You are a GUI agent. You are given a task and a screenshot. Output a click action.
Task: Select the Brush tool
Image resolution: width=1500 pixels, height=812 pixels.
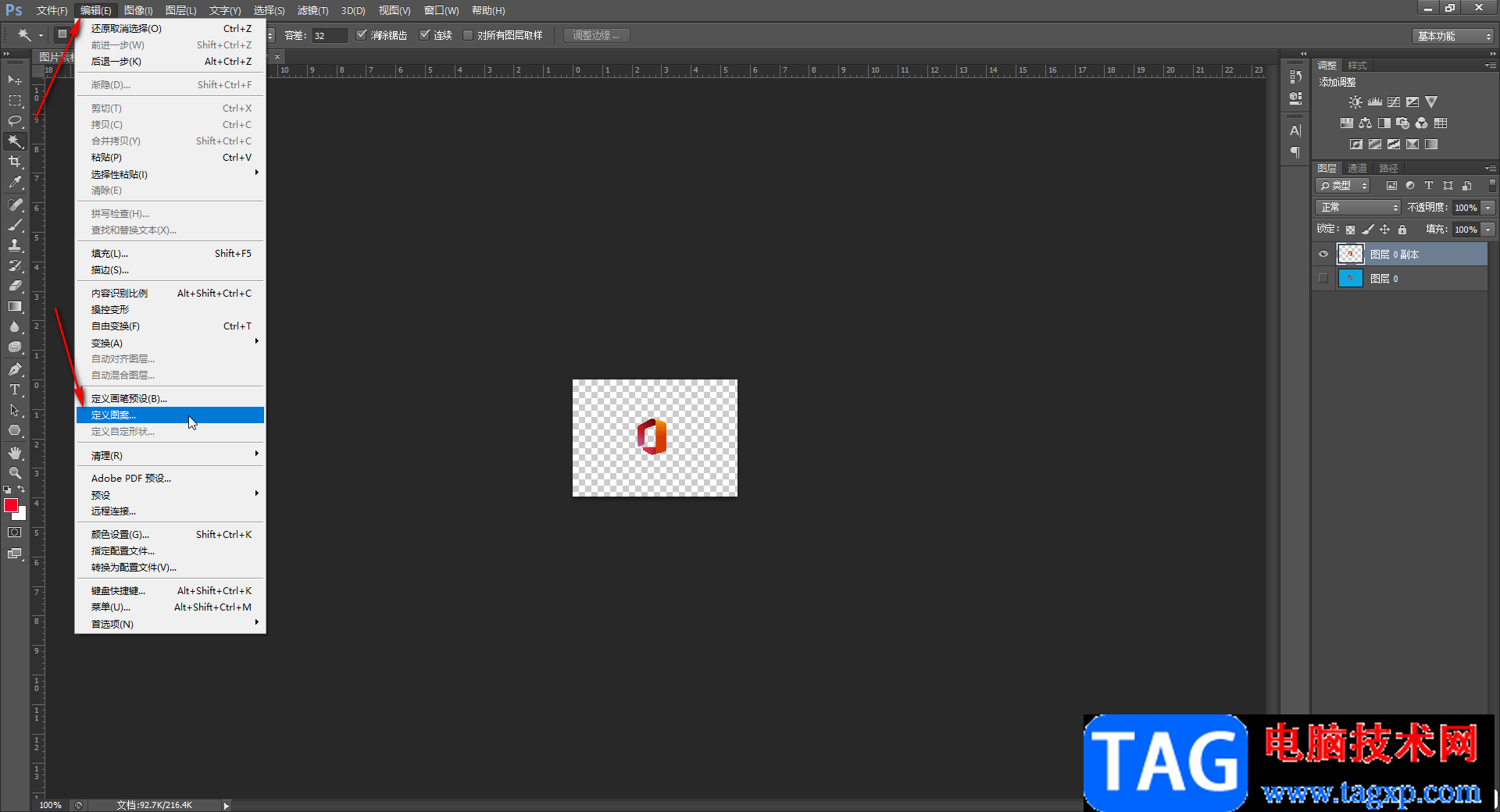point(15,225)
